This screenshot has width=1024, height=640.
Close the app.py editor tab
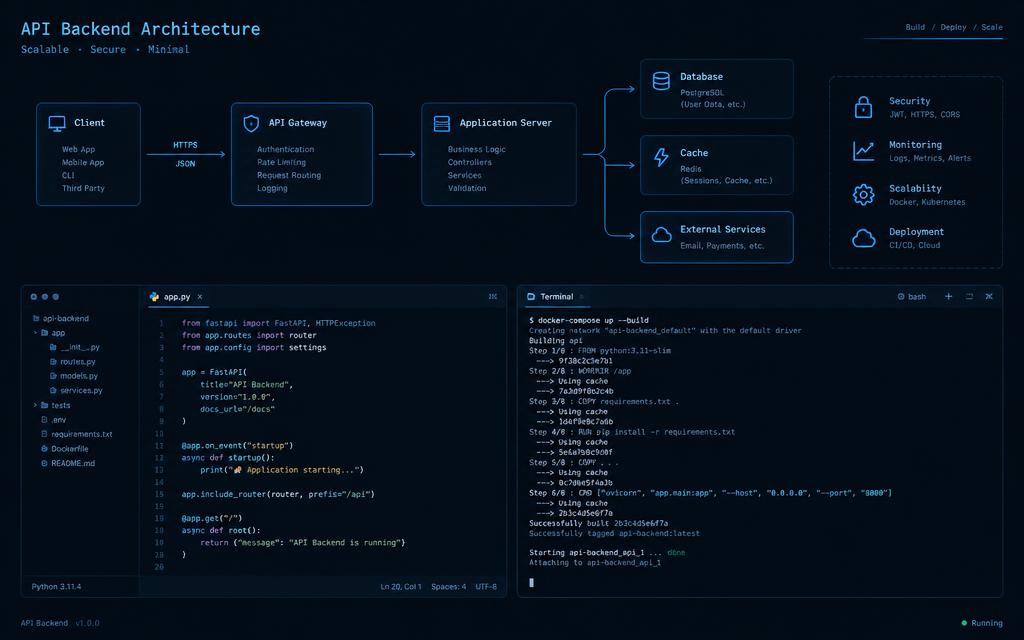pos(200,296)
